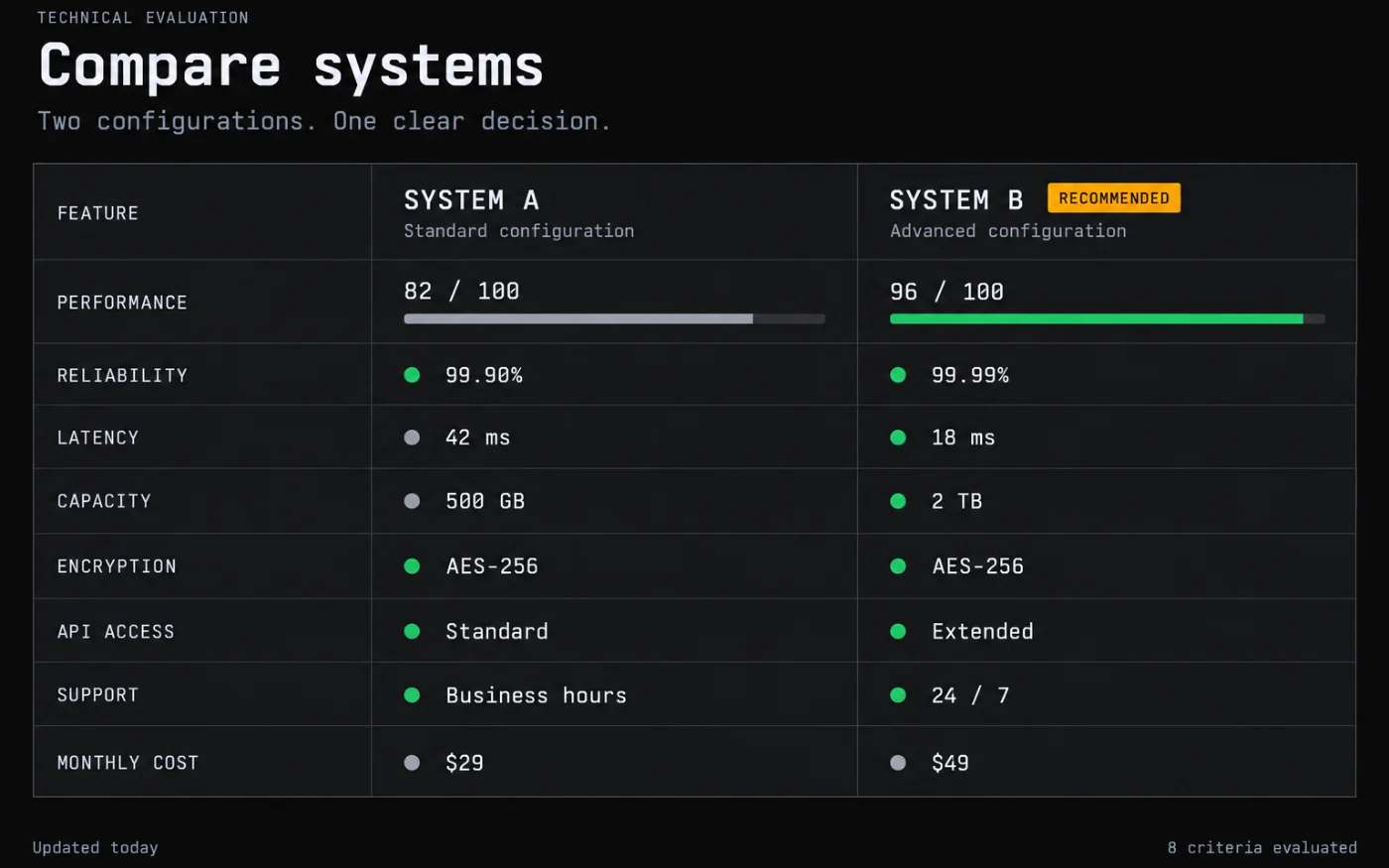1389x868 pixels.
Task: Click the 42 ms latency value
Action: [477, 437]
